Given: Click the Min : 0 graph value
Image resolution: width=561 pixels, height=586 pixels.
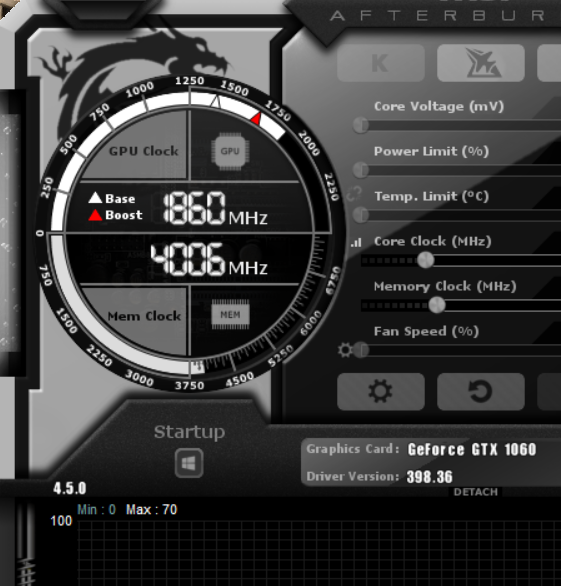Looking at the screenshot, I should coord(96,509).
